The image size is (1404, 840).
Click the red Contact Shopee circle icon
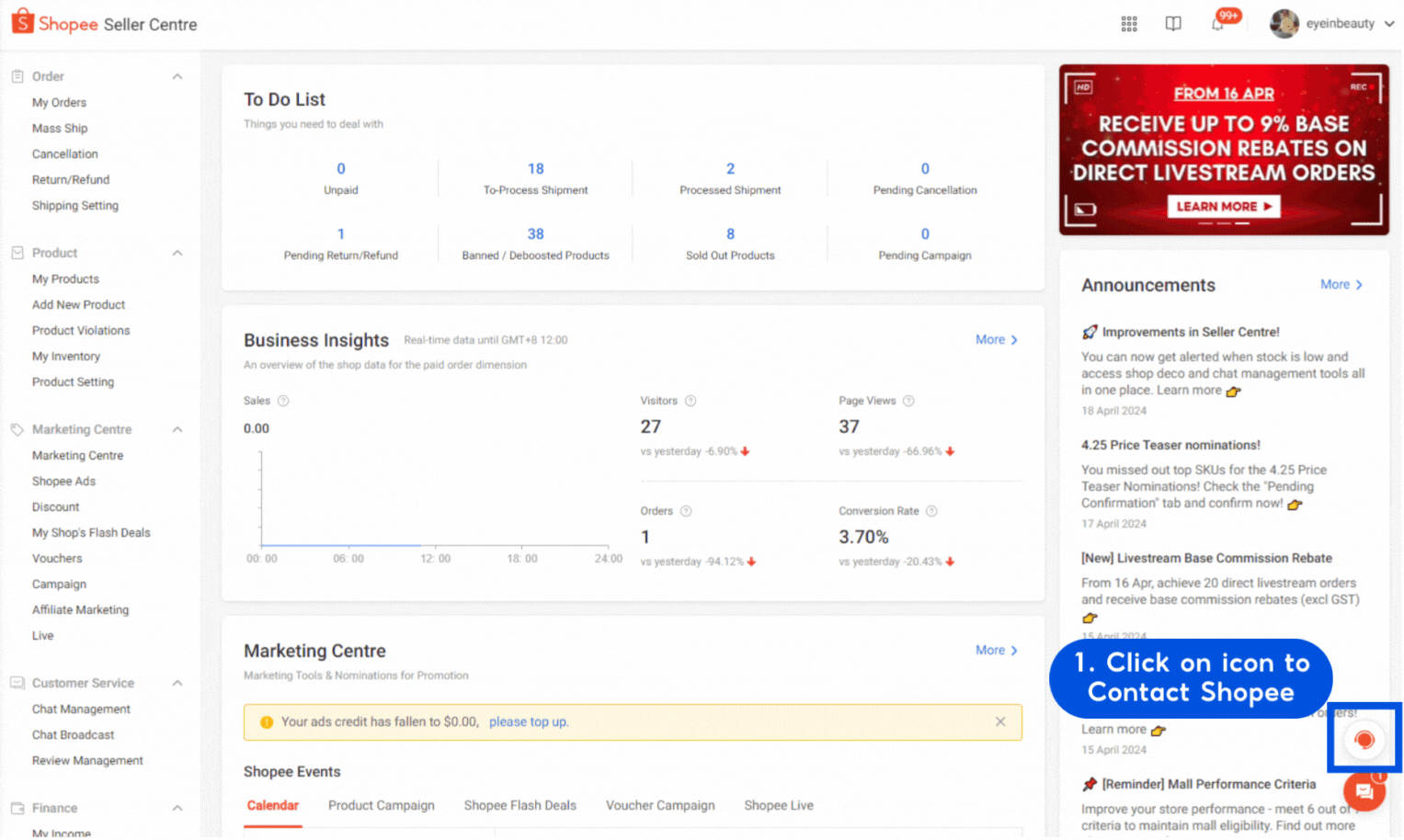(1364, 740)
